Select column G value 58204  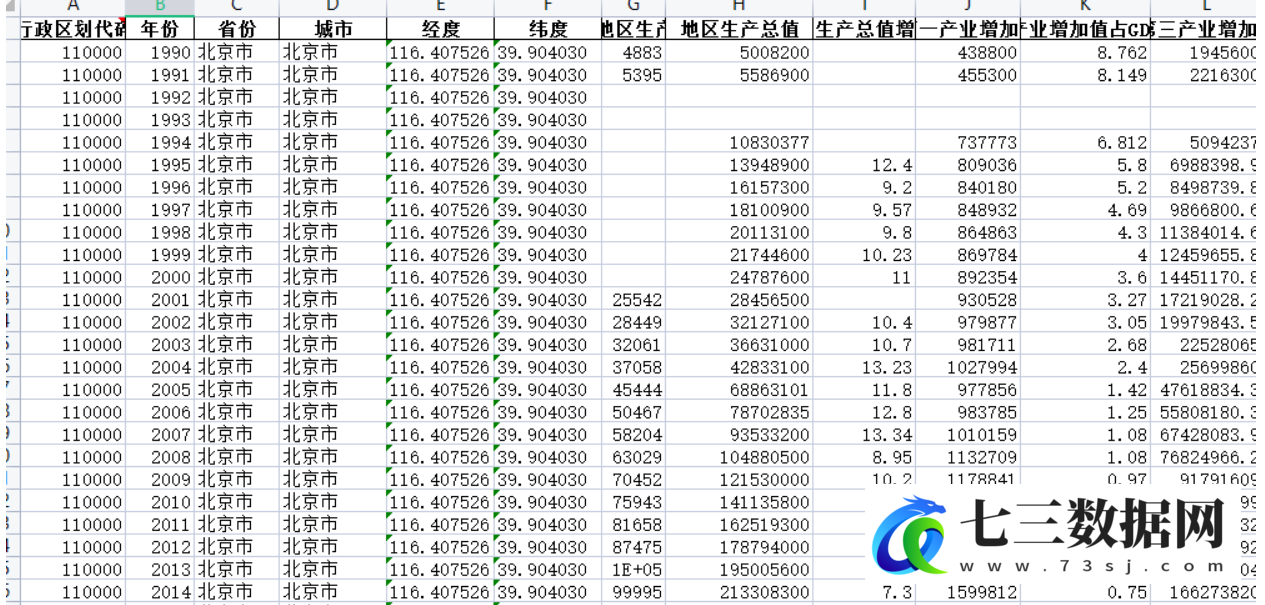633,435
